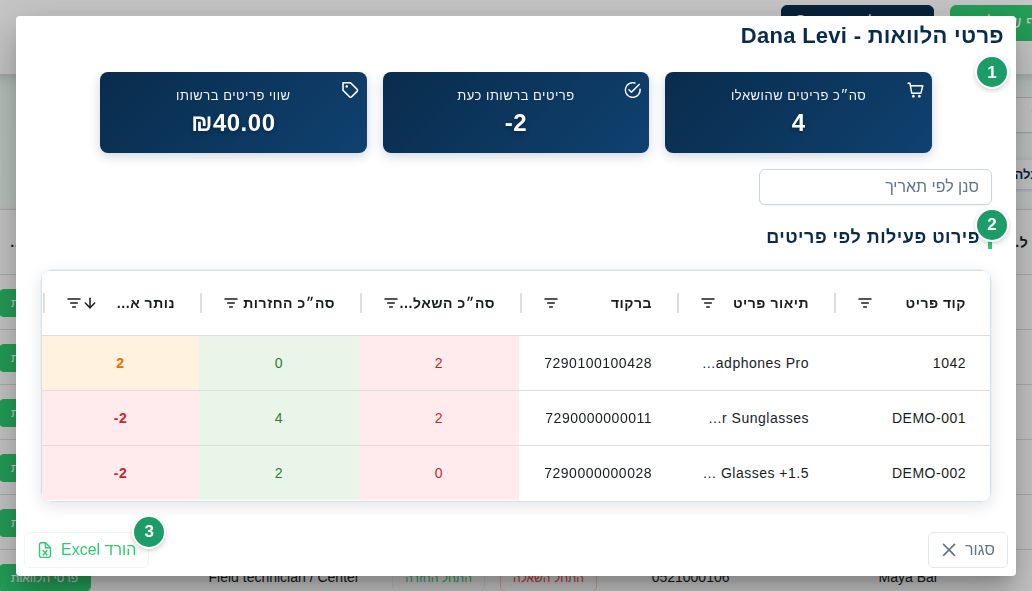Click the descending sort arrow in נותר column
This screenshot has width=1032, height=591.
pos(90,303)
